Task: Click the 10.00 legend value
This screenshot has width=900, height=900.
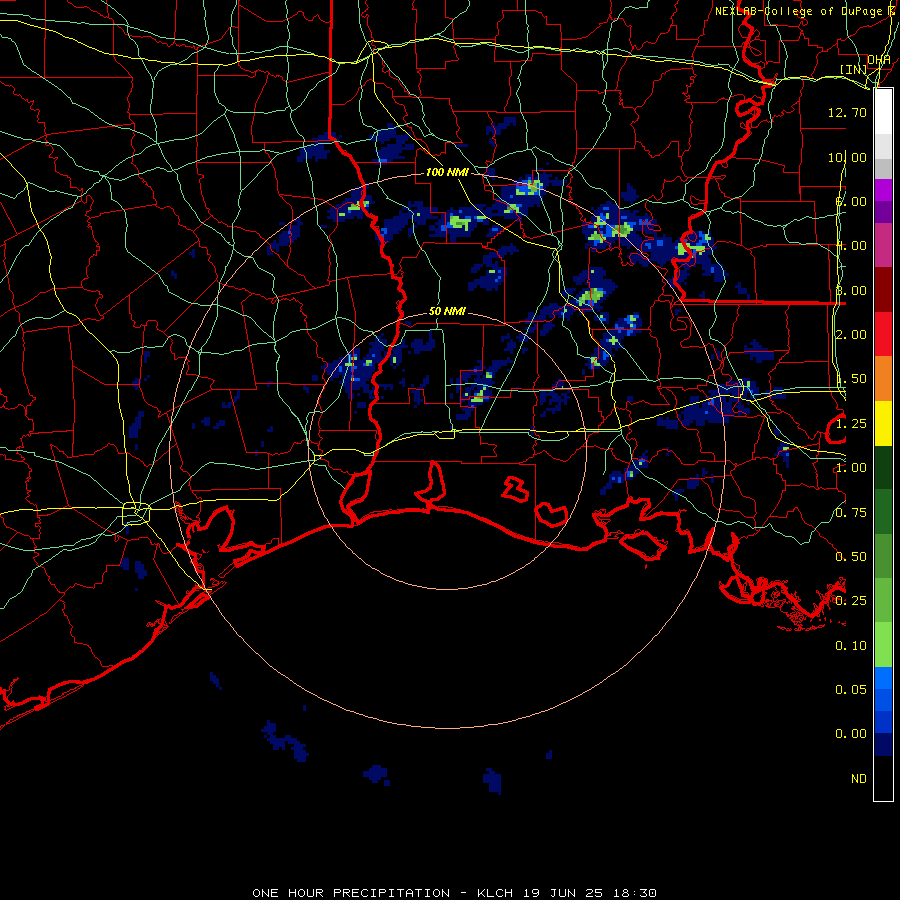Action: (x=847, y=157)
